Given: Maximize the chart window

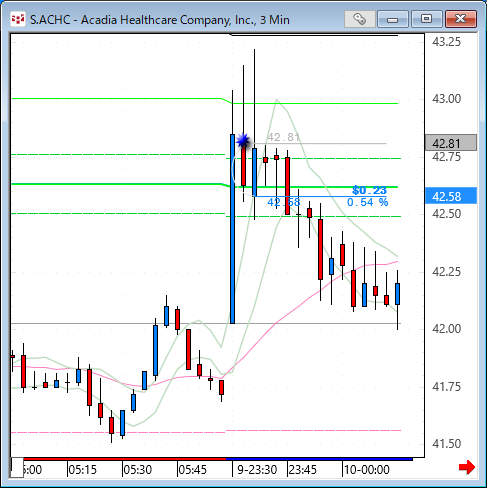Looking at the screenshot, I should click(426, 19).
